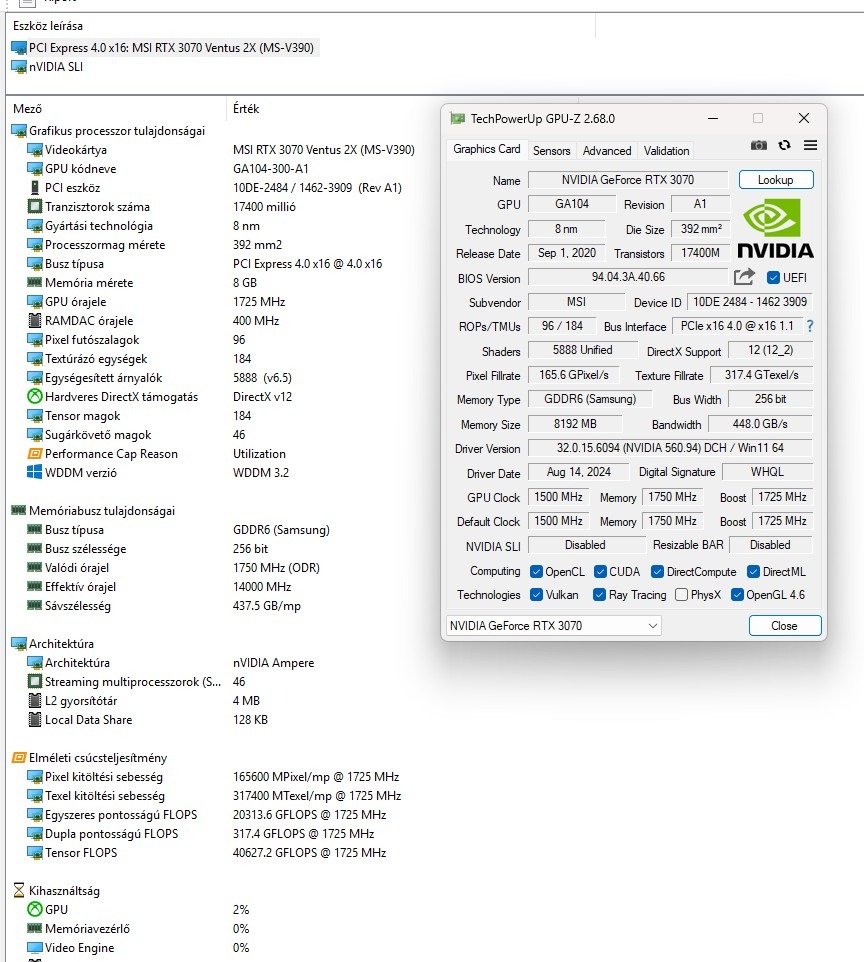This screenshot has height=962, width=864.
Task: Click the Driver Version field
Action: pyautogui.click(x=670, y=448)
